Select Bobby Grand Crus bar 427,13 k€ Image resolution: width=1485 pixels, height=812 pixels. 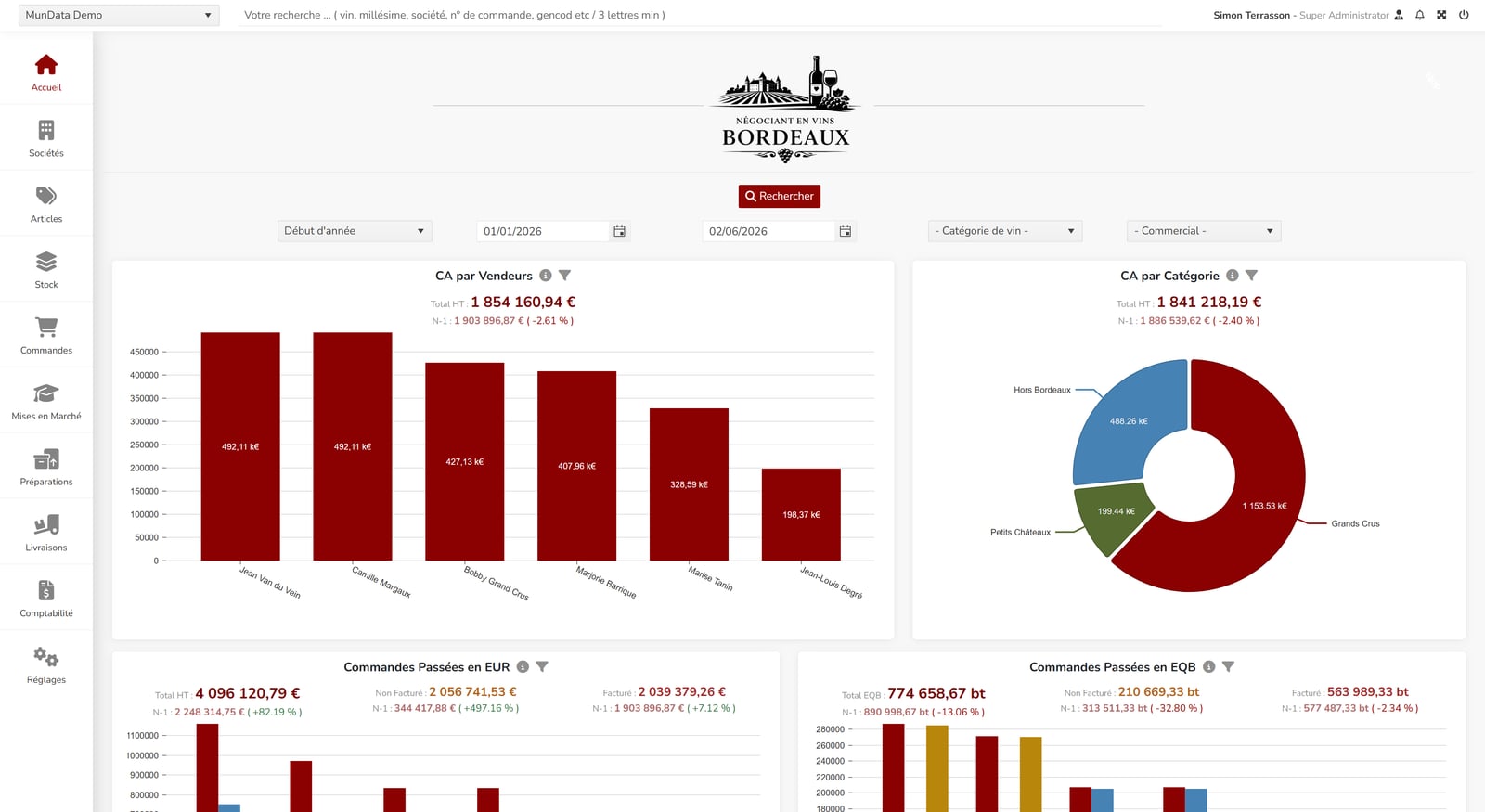click(465, 461)
